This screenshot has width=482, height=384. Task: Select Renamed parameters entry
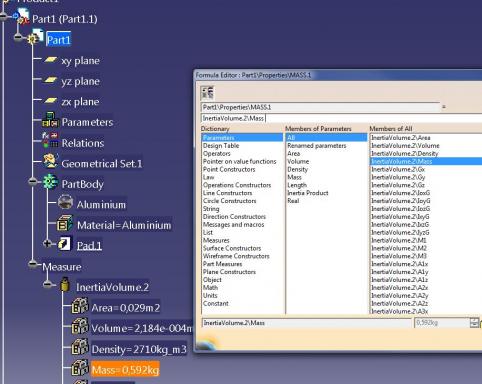pos(317,146)
